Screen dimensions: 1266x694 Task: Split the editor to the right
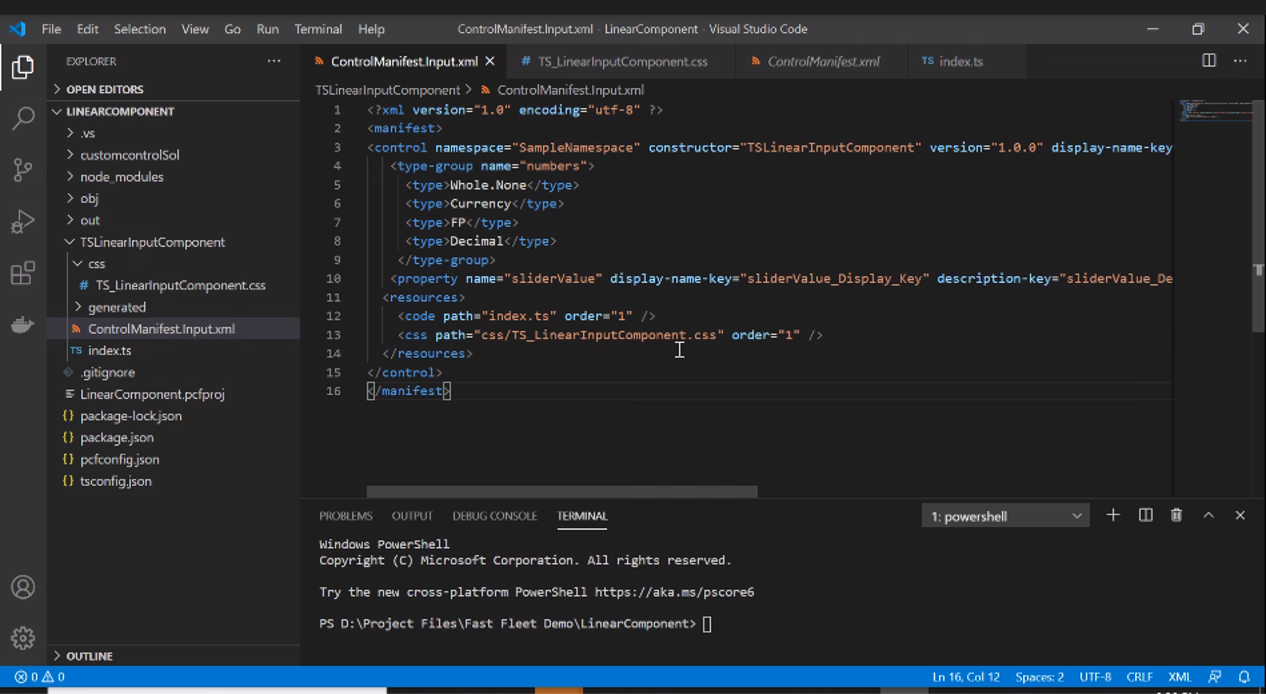click(x=1209, y=61)
